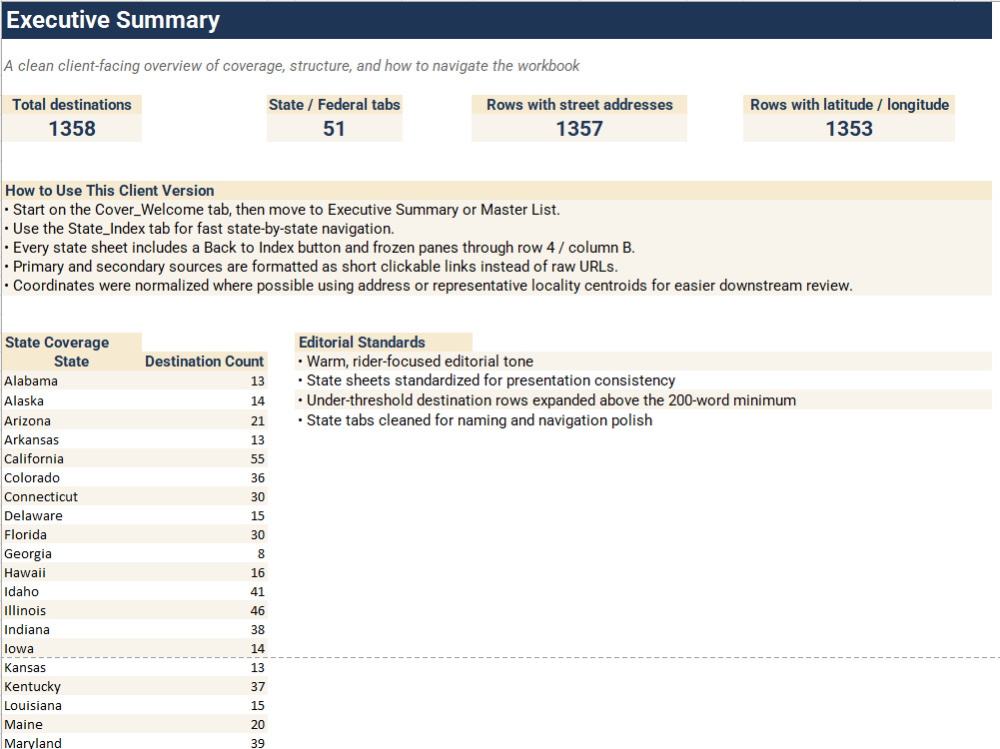The height and width of the screenshot is (749, 1000).
Task: Click the Warm, rider-focused editorial tone line
Action: point(643,361)
